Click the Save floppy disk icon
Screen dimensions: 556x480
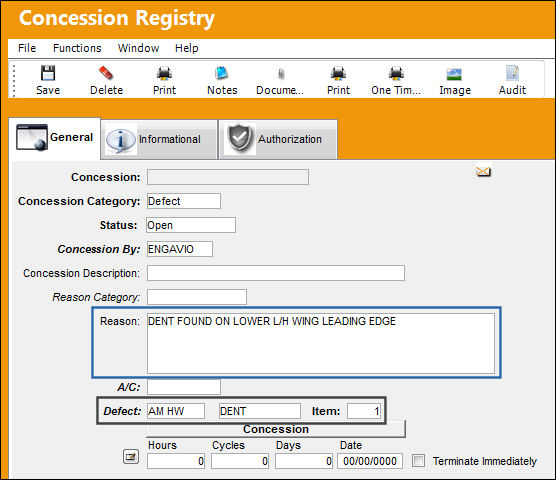click(48, 73)
